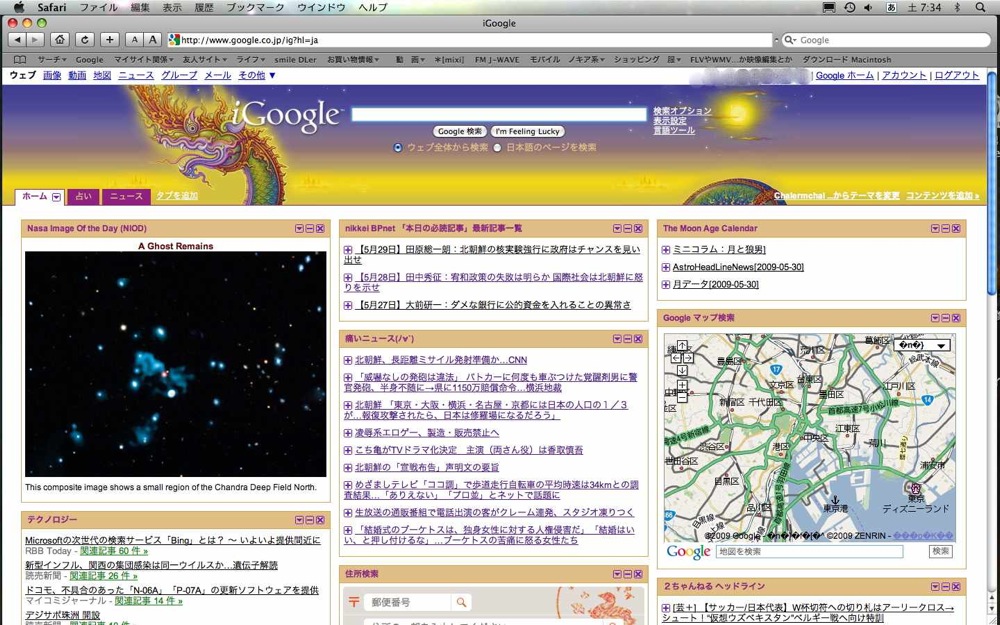Viewport: 1000px width, 625px height.
Task: Open the サーチ bookmarks folder
Action: 51,59
